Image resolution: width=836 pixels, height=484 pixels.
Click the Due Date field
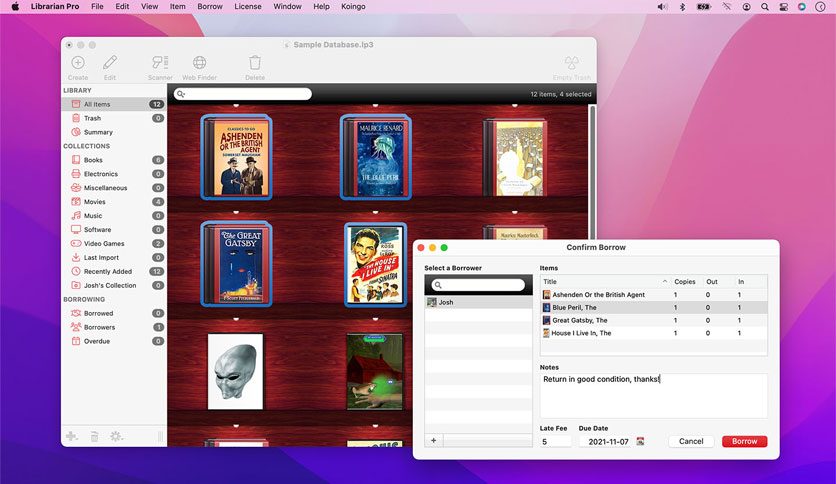606,441
